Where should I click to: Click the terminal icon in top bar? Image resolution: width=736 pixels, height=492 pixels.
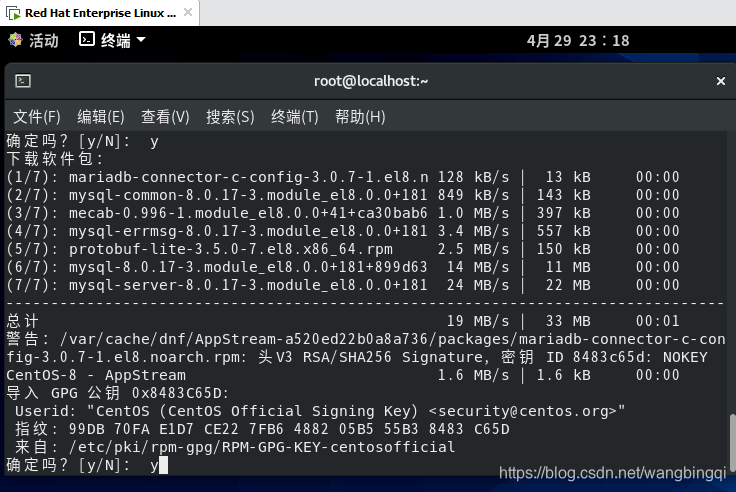[87, 39]
